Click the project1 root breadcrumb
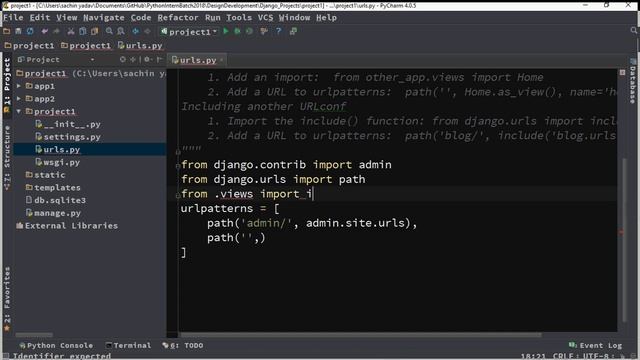This screenshot has width=640, height=360. 29,46
